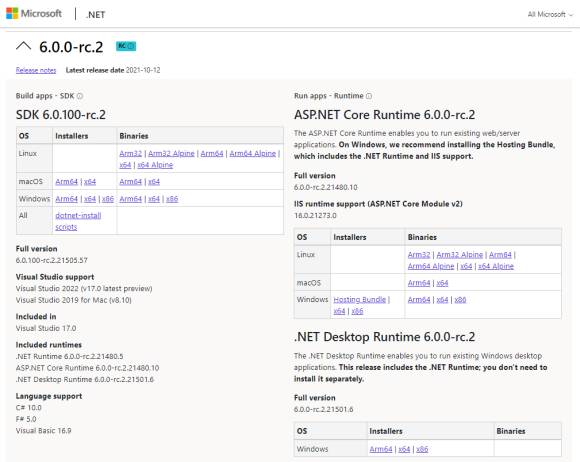Download SDK Linux Arm64 Alpine binary
The height and width of the screenshot is (462, 580).
pos(253,154)
